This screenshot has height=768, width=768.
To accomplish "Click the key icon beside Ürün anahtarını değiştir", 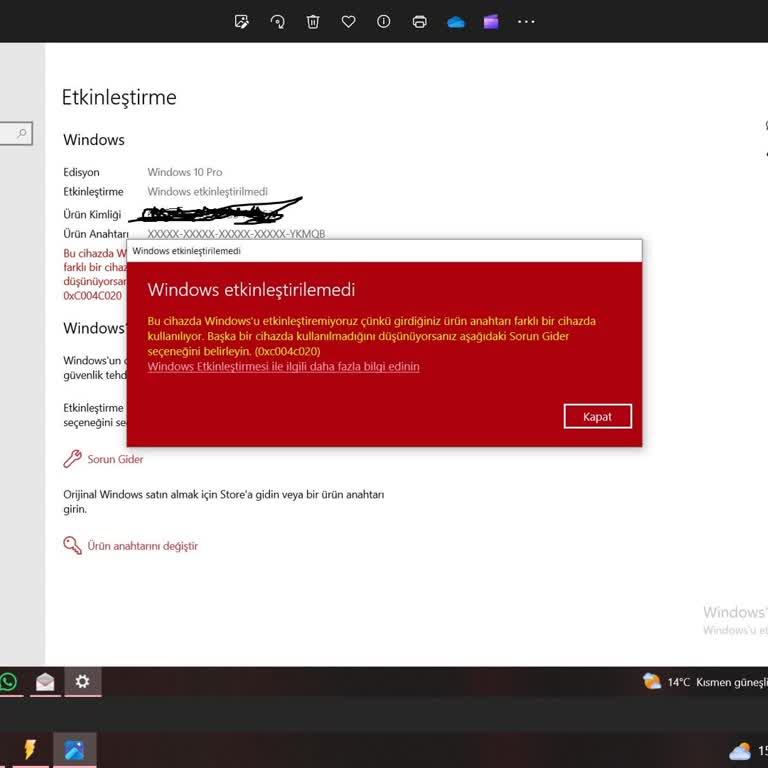I will click(x=72, y=545).
